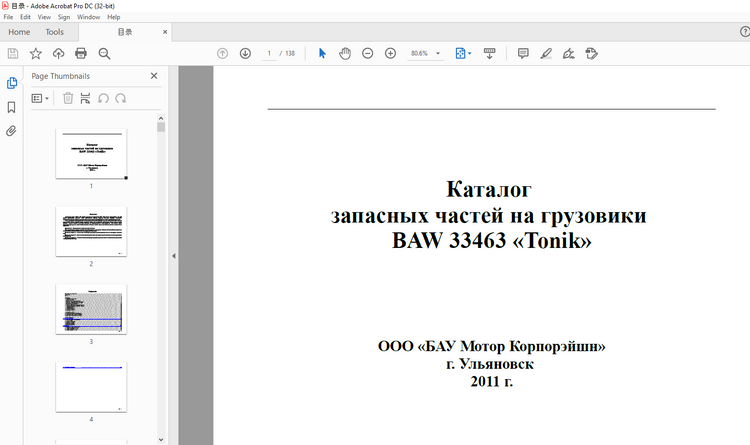Open thumbnail options dropdown menu
The image size is (750, 445).
point(41,98)
